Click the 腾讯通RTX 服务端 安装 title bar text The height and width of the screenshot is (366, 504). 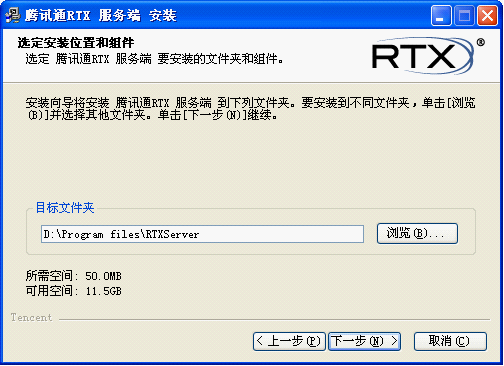pos(100,15)
